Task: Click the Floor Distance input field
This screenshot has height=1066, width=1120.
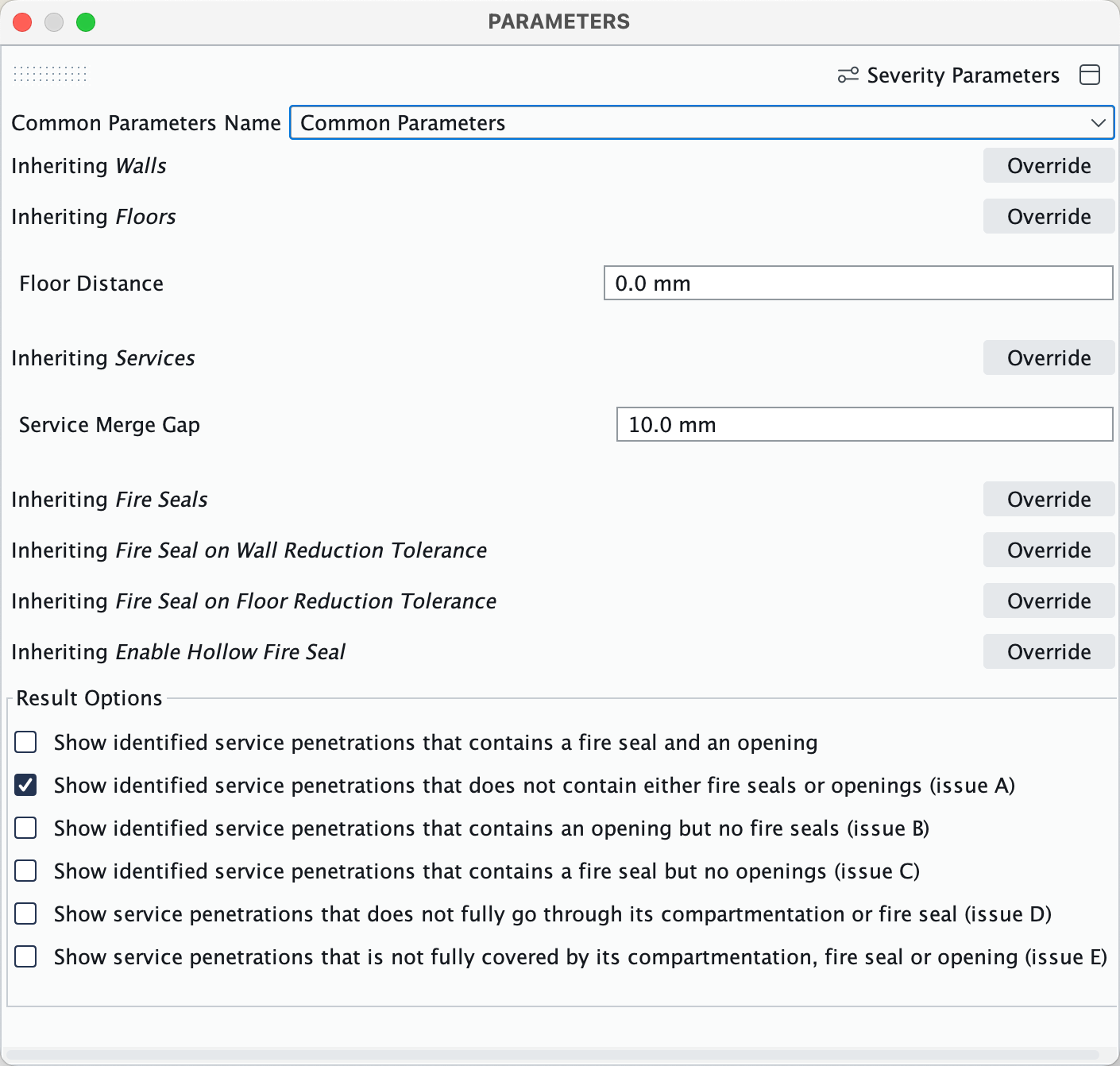Action: tap(858, 283)
